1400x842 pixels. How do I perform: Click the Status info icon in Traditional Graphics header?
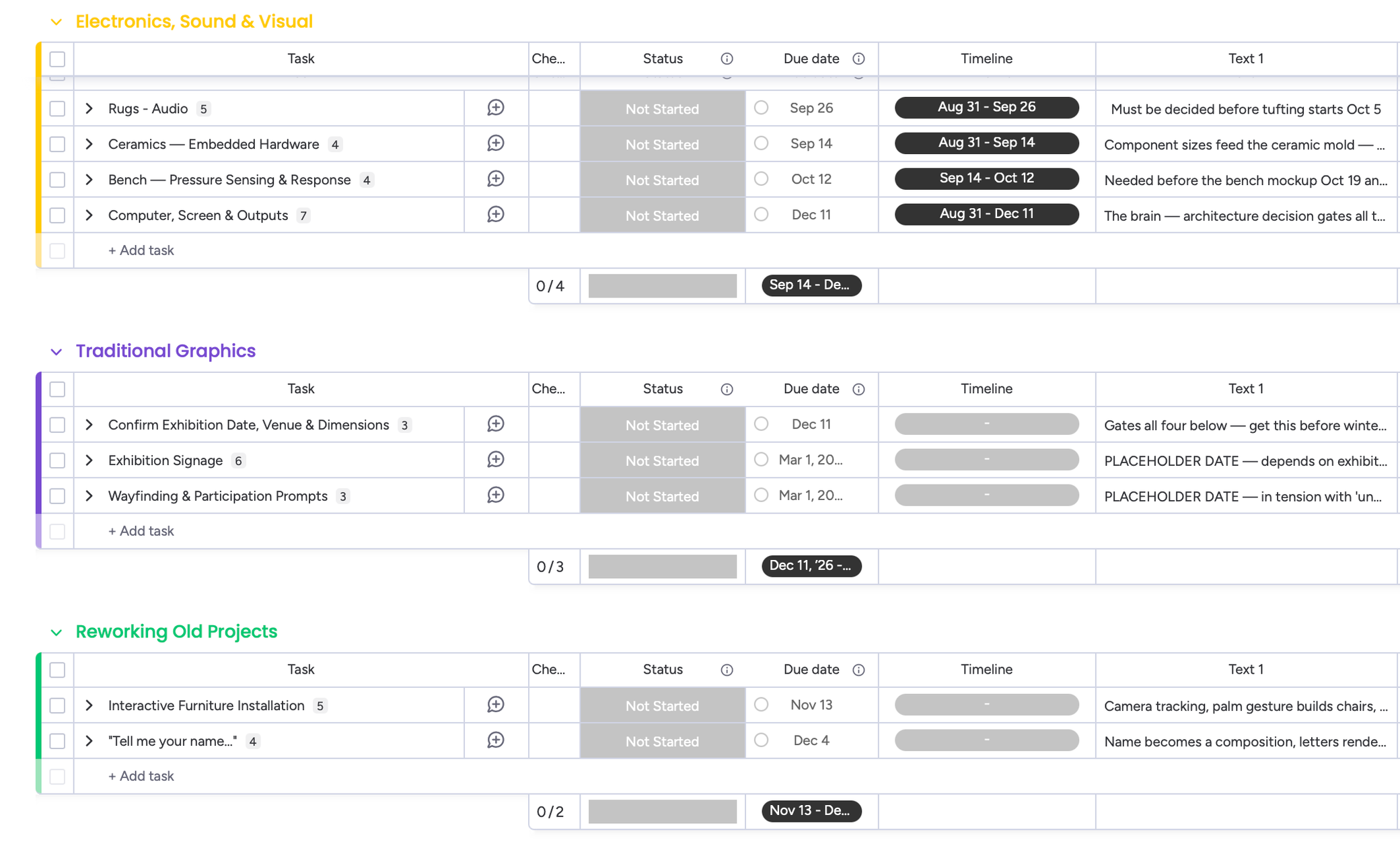(727, 389)
